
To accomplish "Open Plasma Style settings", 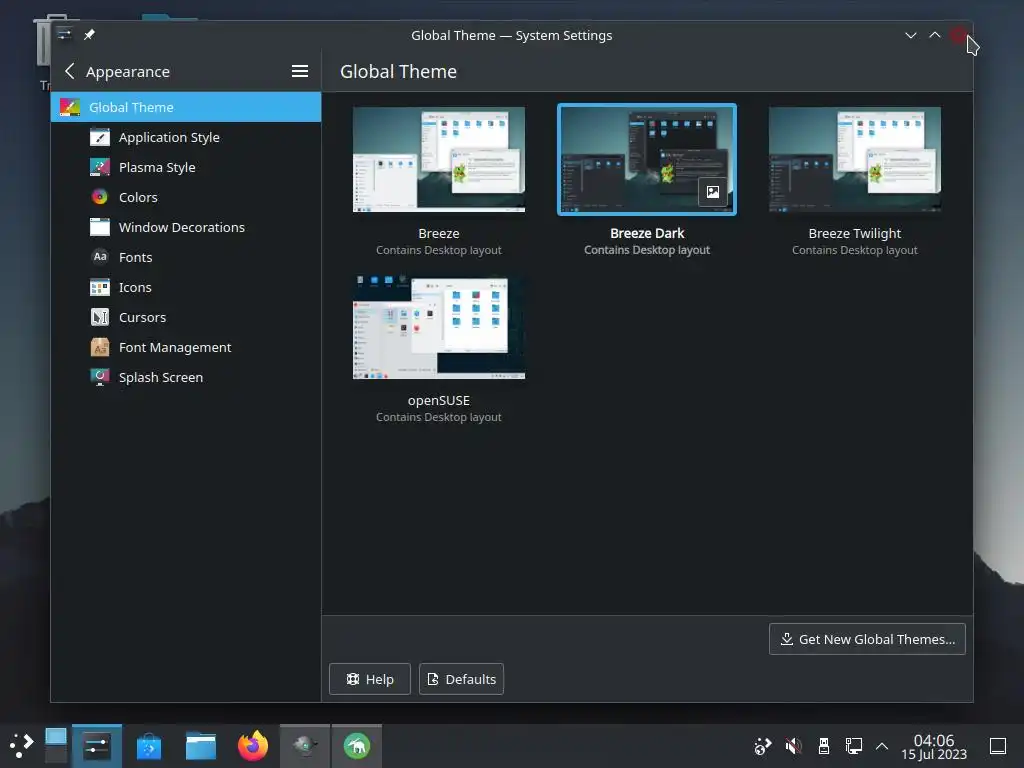I will [185, 167].
